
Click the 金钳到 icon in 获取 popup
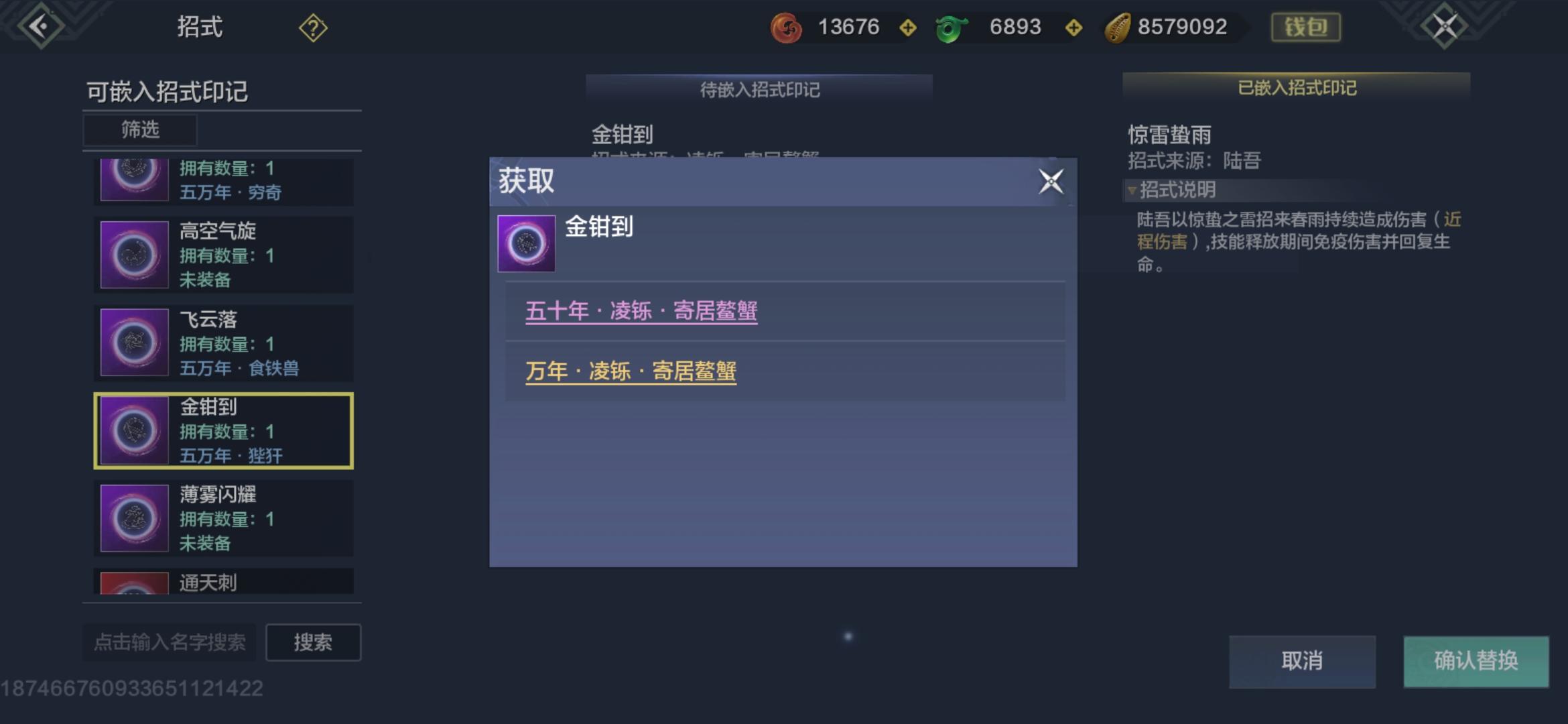pyautogui.click(x=526, y=243)
